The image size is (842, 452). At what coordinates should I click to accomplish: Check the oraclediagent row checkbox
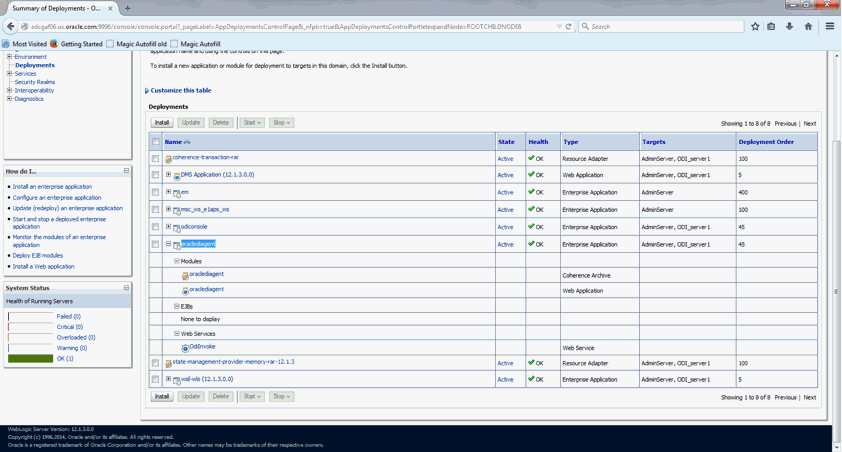[155, 244]
